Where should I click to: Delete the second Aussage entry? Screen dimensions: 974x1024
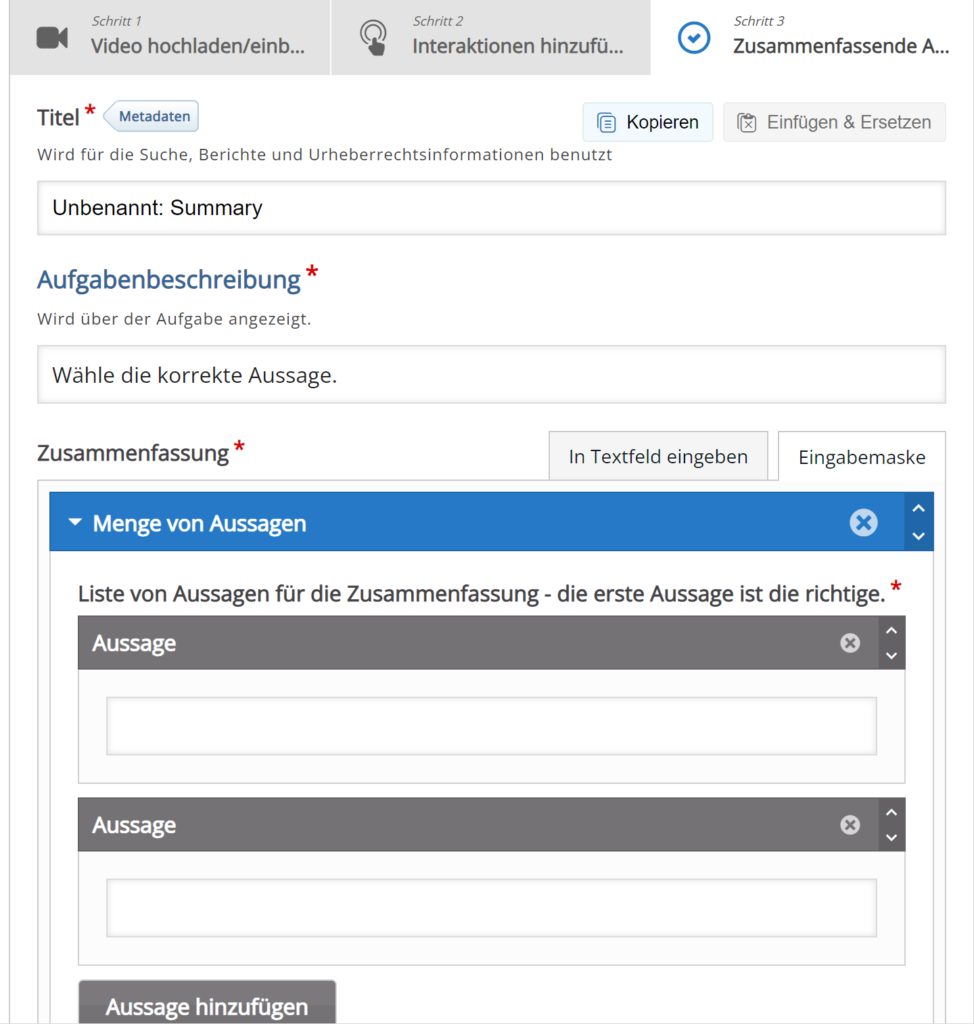tap(850, 825)
